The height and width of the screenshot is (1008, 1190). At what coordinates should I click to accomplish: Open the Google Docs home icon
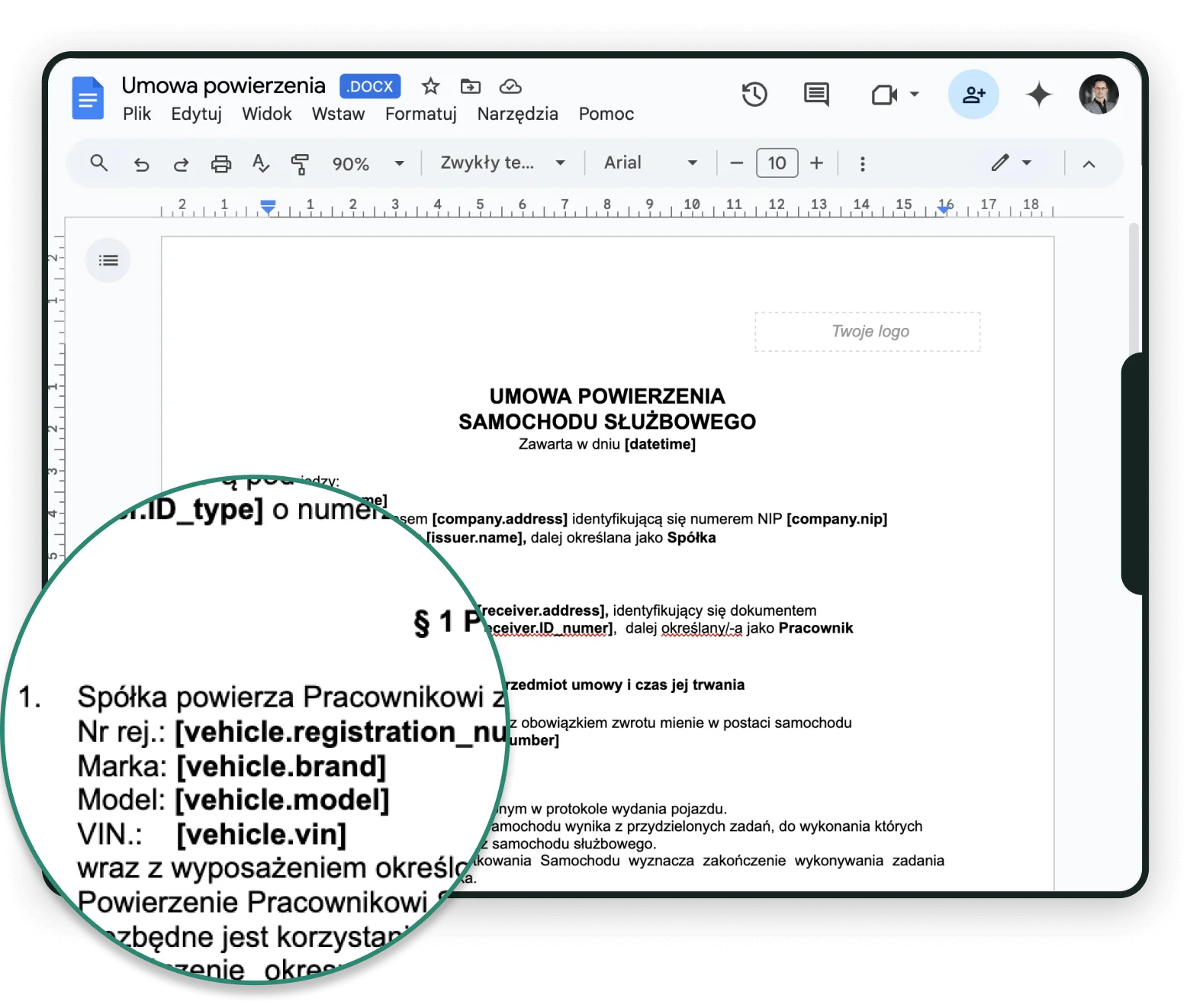coord(88,98)
